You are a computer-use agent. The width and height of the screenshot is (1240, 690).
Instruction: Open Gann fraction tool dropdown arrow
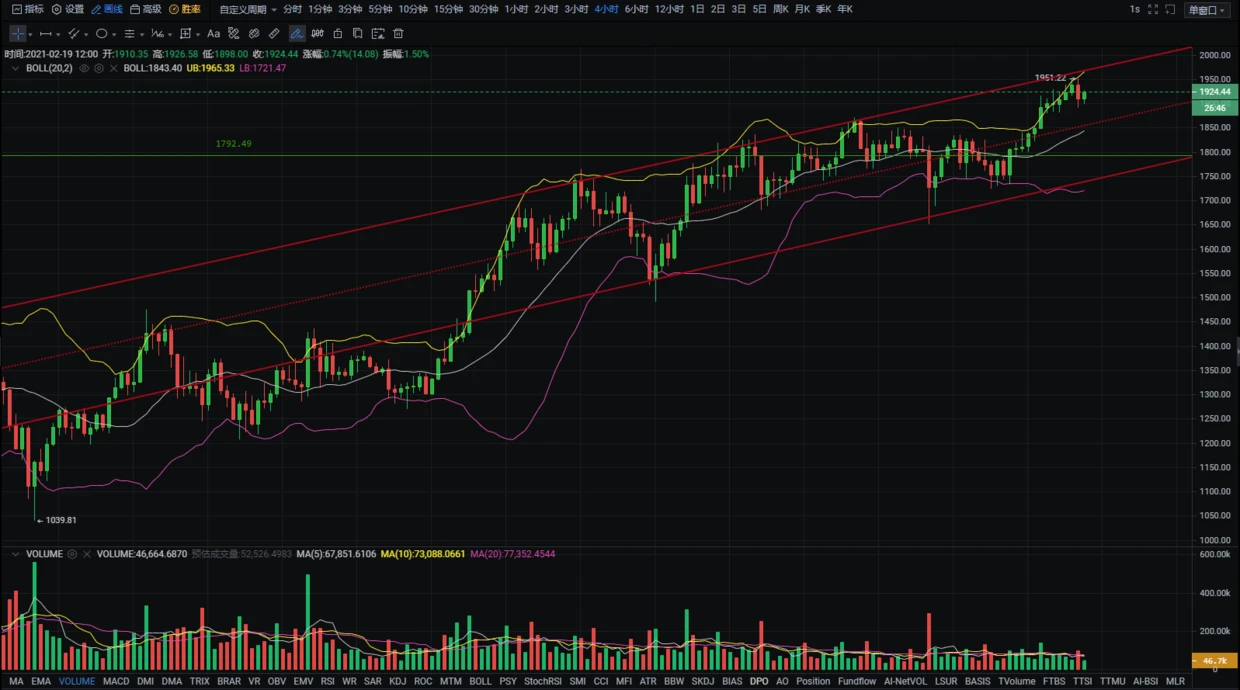tap(170, 34)
